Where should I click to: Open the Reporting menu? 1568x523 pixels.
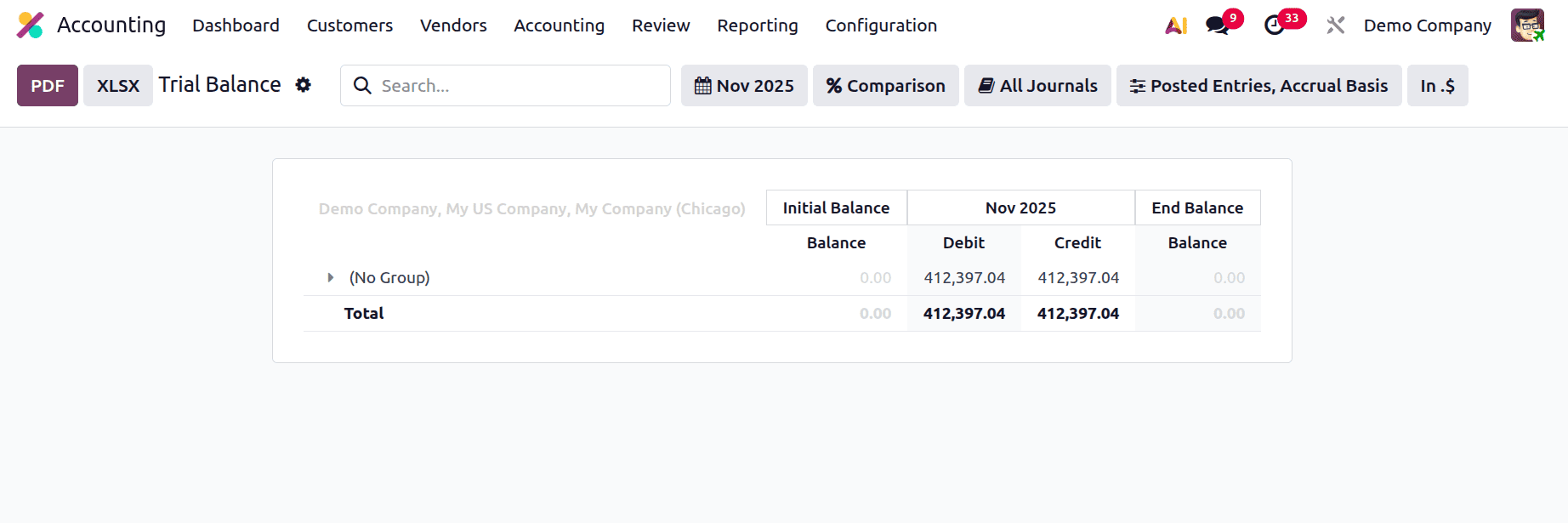[x=758, y=26]
